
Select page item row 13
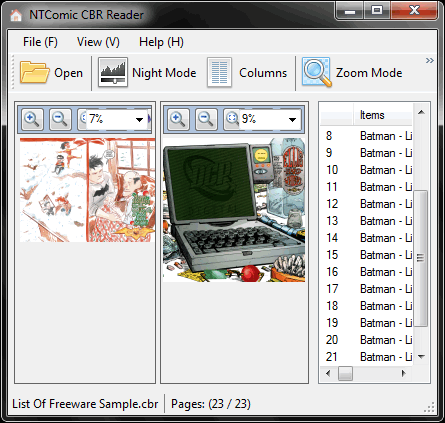pyautogui.click(x=366, y=221)
